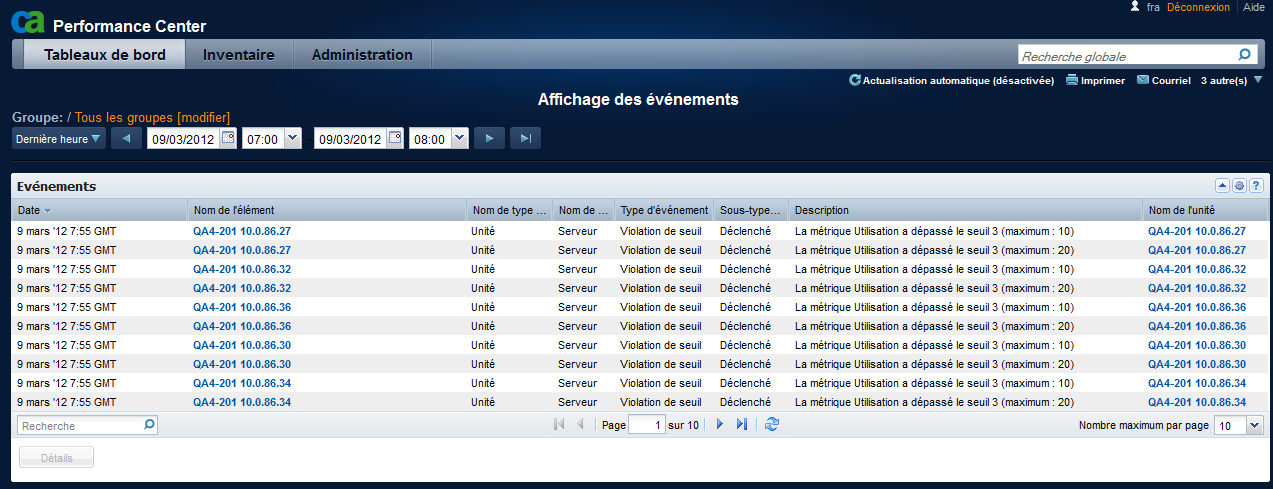Click the global search input field
This screenshot has width=1273, height=489.
point(1128,56)
